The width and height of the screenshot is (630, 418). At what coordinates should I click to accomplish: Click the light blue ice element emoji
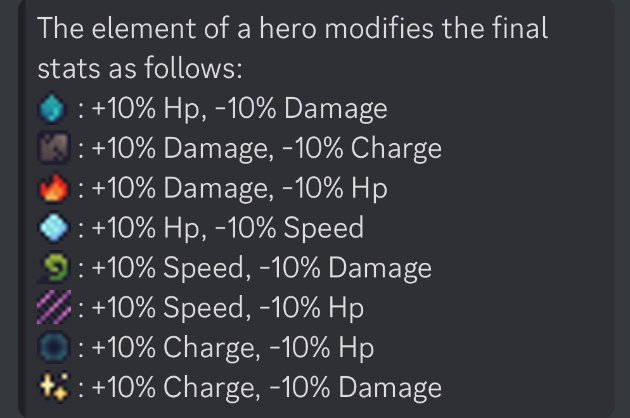54,227
